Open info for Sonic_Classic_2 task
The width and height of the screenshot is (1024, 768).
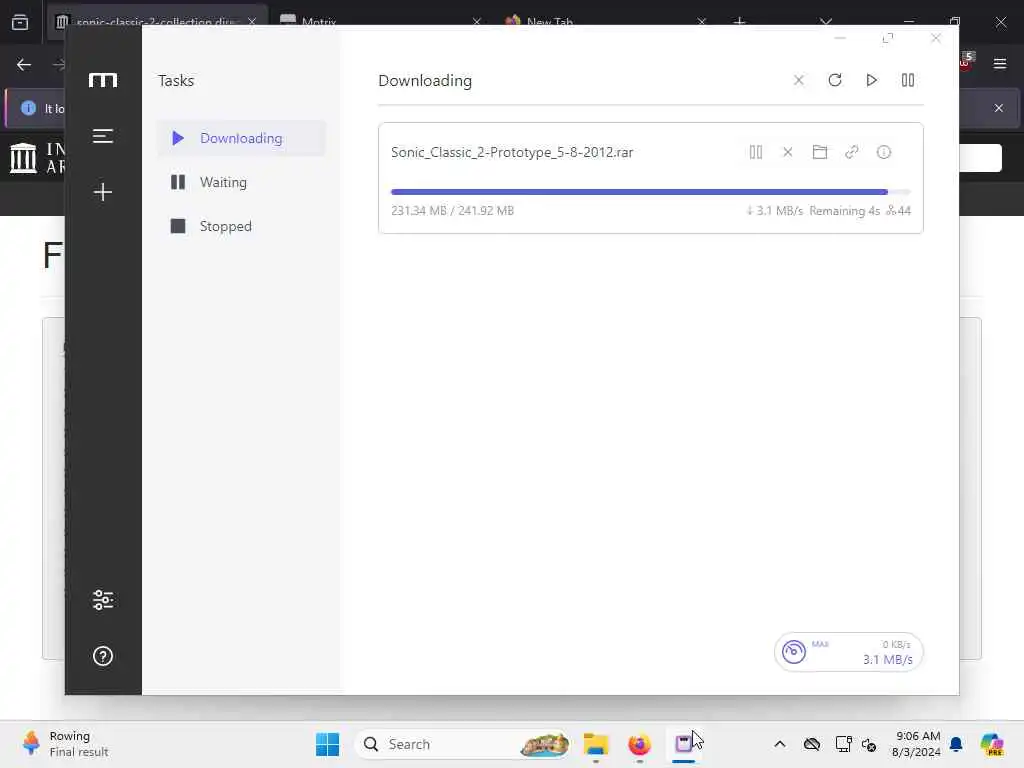click(884, 152)
